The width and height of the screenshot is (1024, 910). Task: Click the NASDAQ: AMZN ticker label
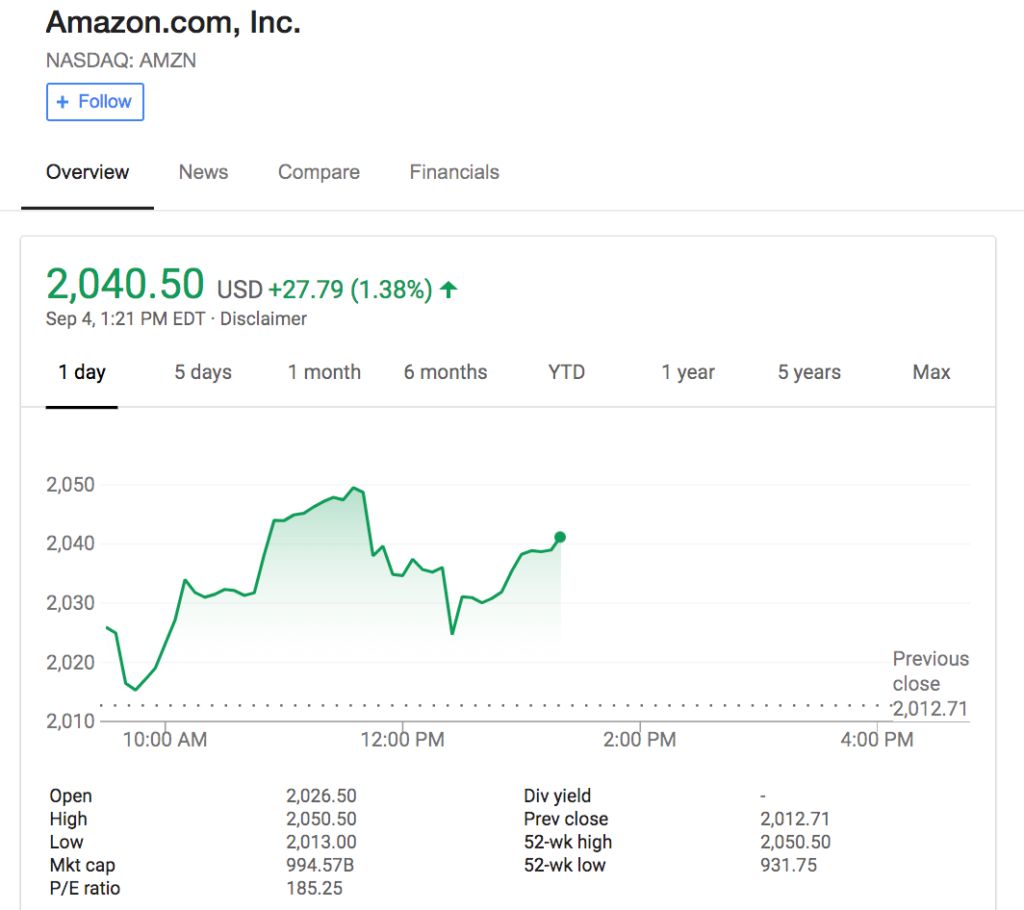120,60
